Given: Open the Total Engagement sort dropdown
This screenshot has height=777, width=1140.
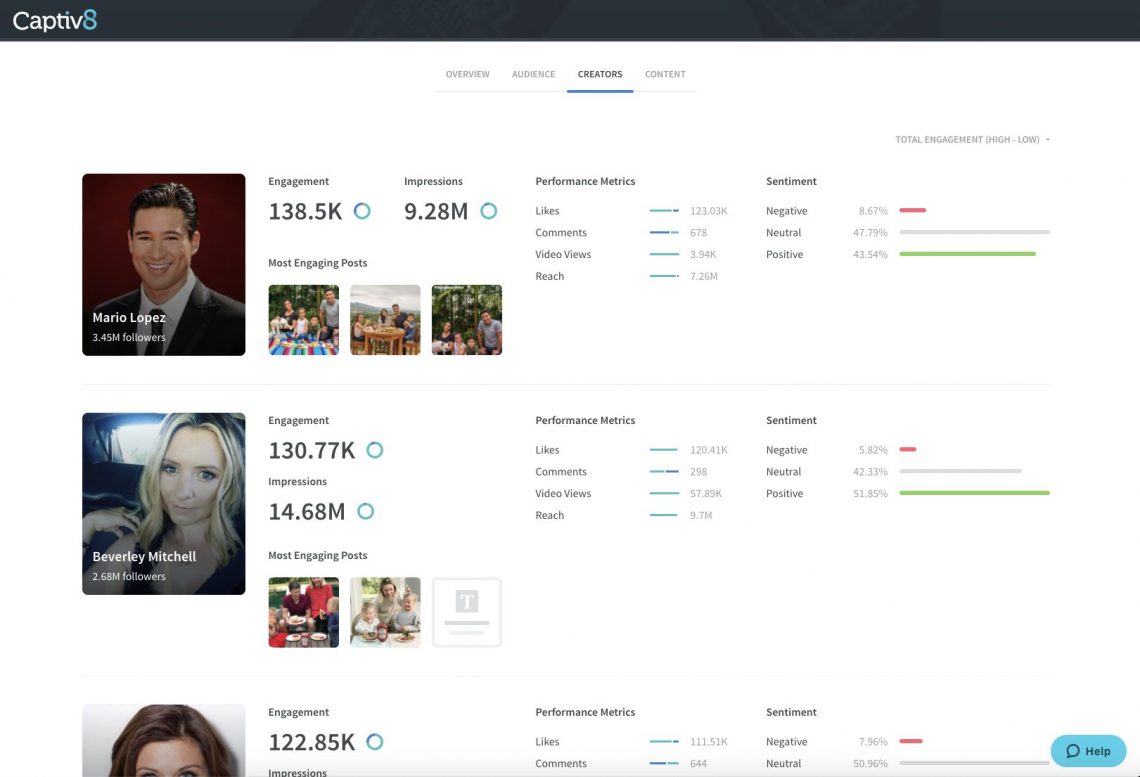Looking at the screenshot, I should tap(971, 140).
